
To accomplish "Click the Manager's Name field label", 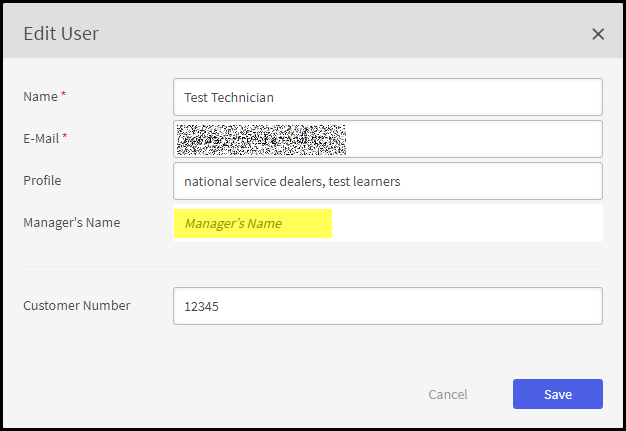I will point(72,222).
